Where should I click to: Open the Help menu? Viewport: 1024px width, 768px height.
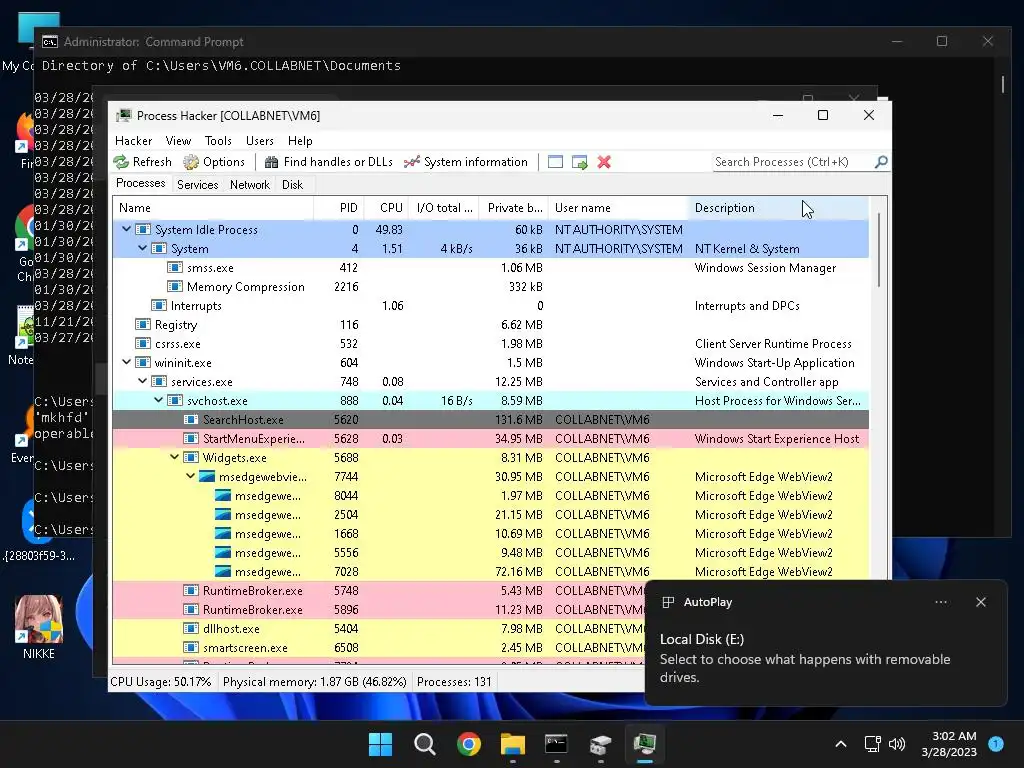click(x=300, y=141)
